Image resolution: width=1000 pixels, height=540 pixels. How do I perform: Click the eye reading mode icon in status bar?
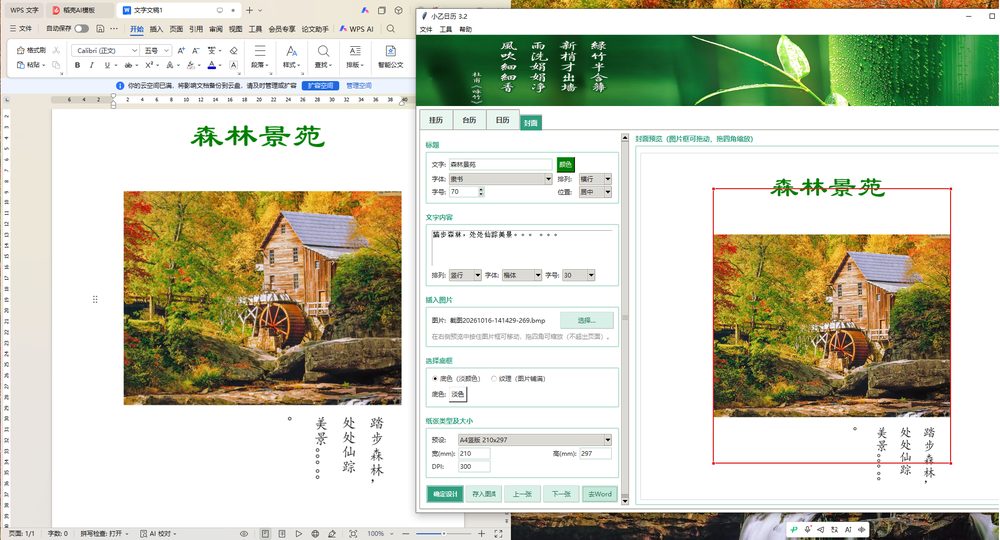(x=244, y=534)
